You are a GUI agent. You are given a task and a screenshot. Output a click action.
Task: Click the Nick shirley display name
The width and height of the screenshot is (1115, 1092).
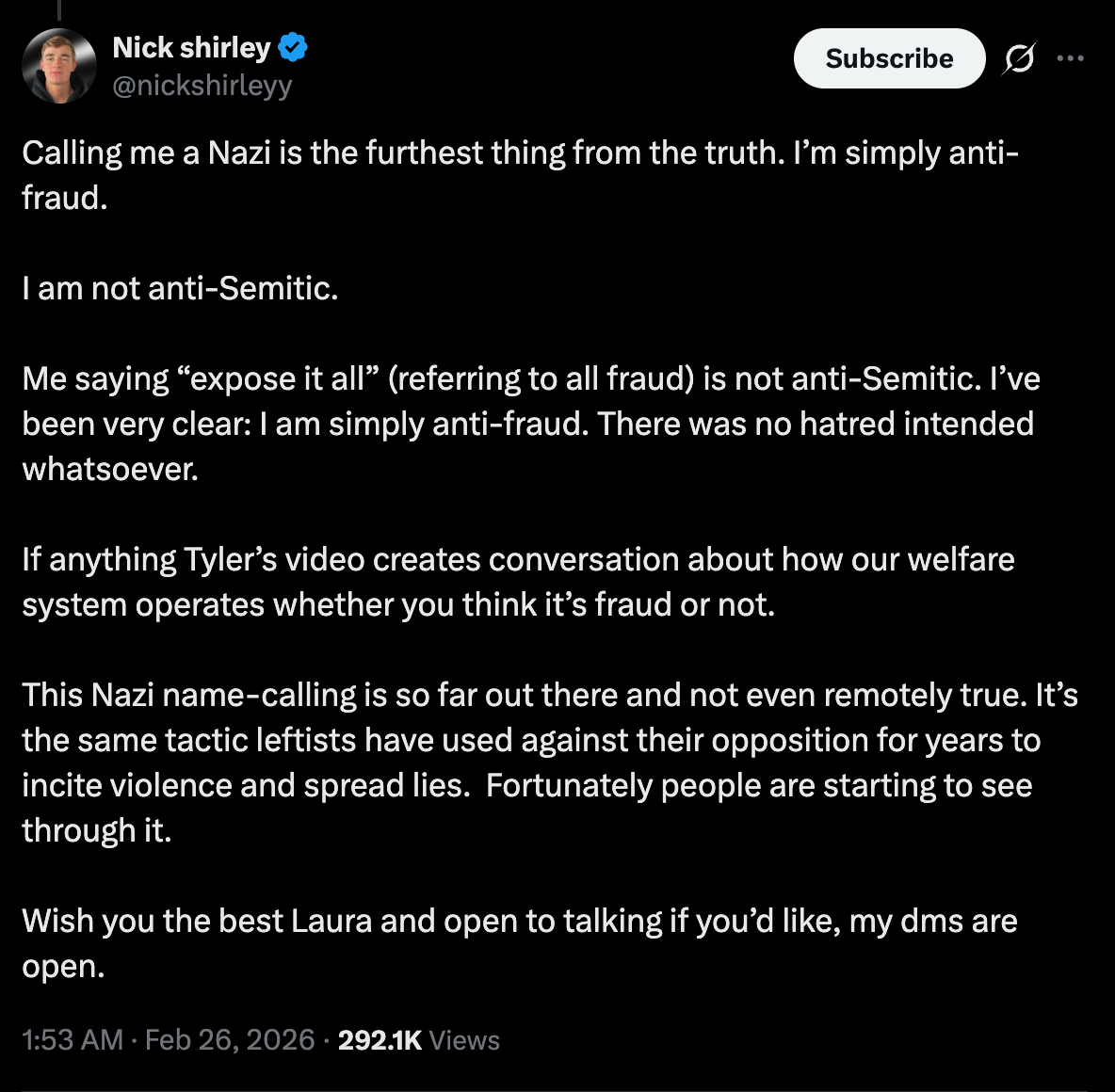191,47
